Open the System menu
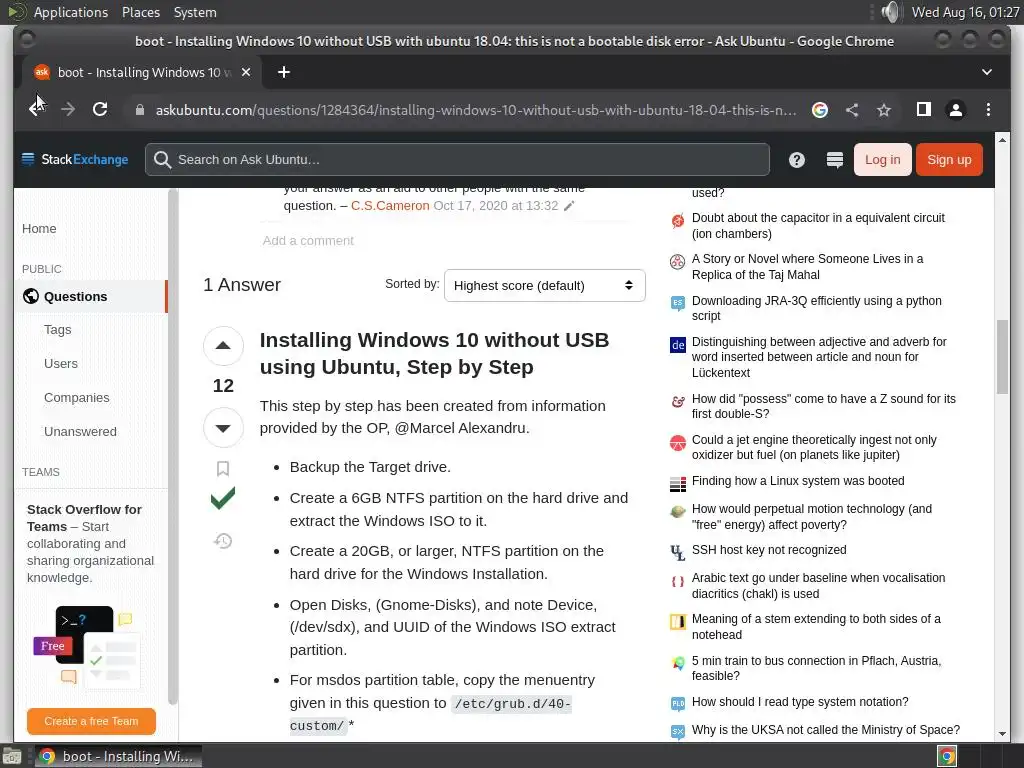The width and height of the screenshot is (1024, 768). [195, 12]
